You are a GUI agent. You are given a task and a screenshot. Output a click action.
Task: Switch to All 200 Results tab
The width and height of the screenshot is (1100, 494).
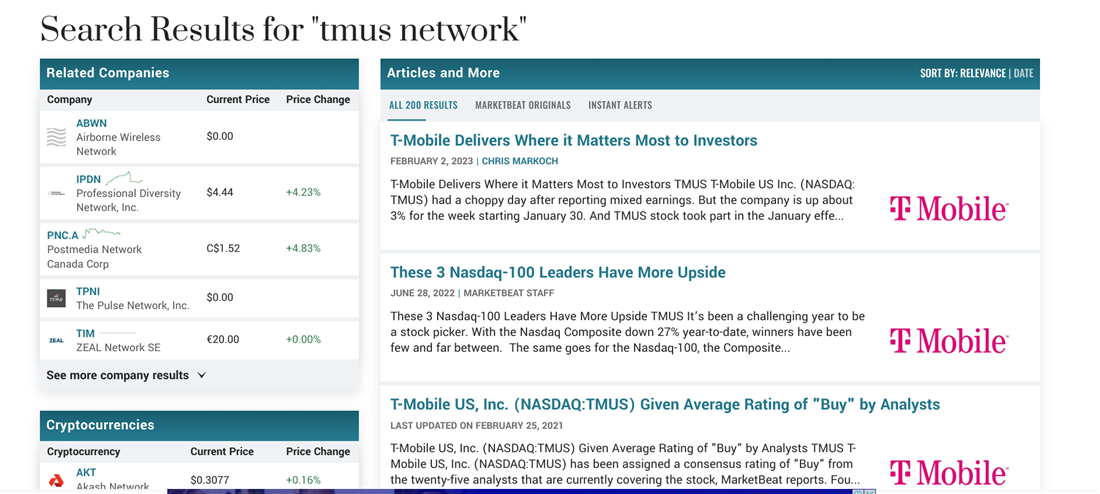423,105
